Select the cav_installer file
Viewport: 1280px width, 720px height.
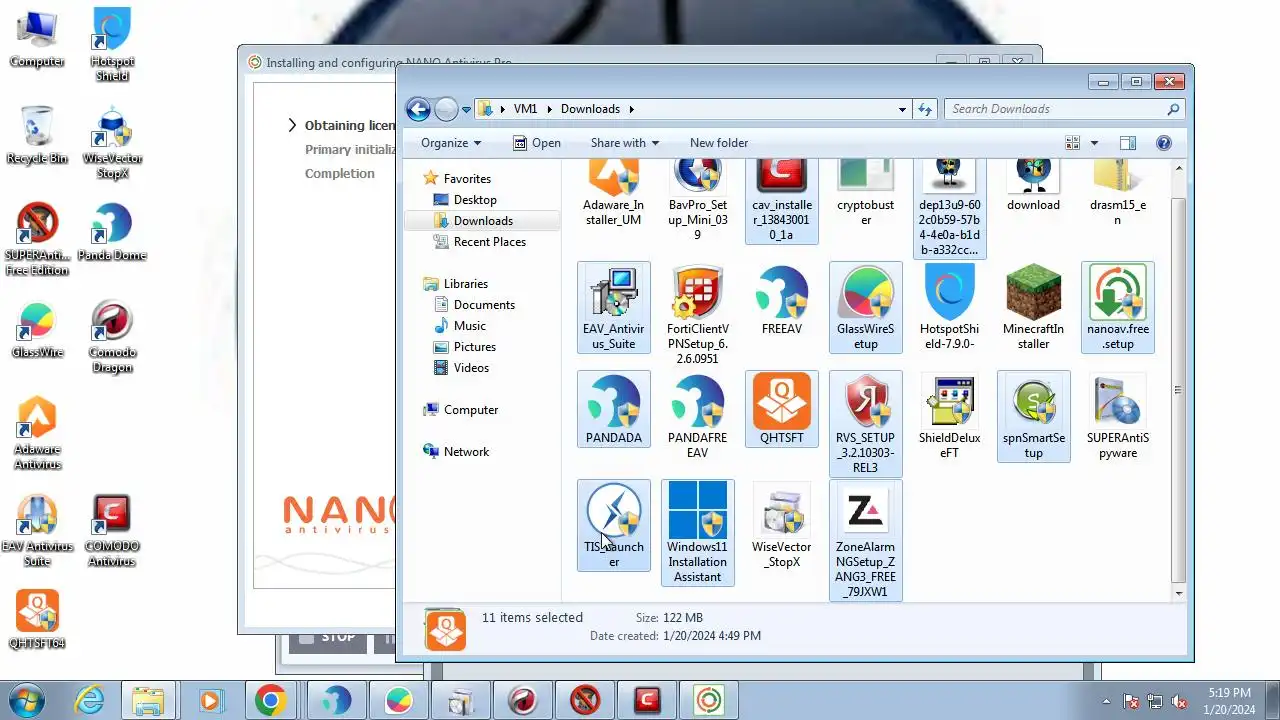pos(782,200)
